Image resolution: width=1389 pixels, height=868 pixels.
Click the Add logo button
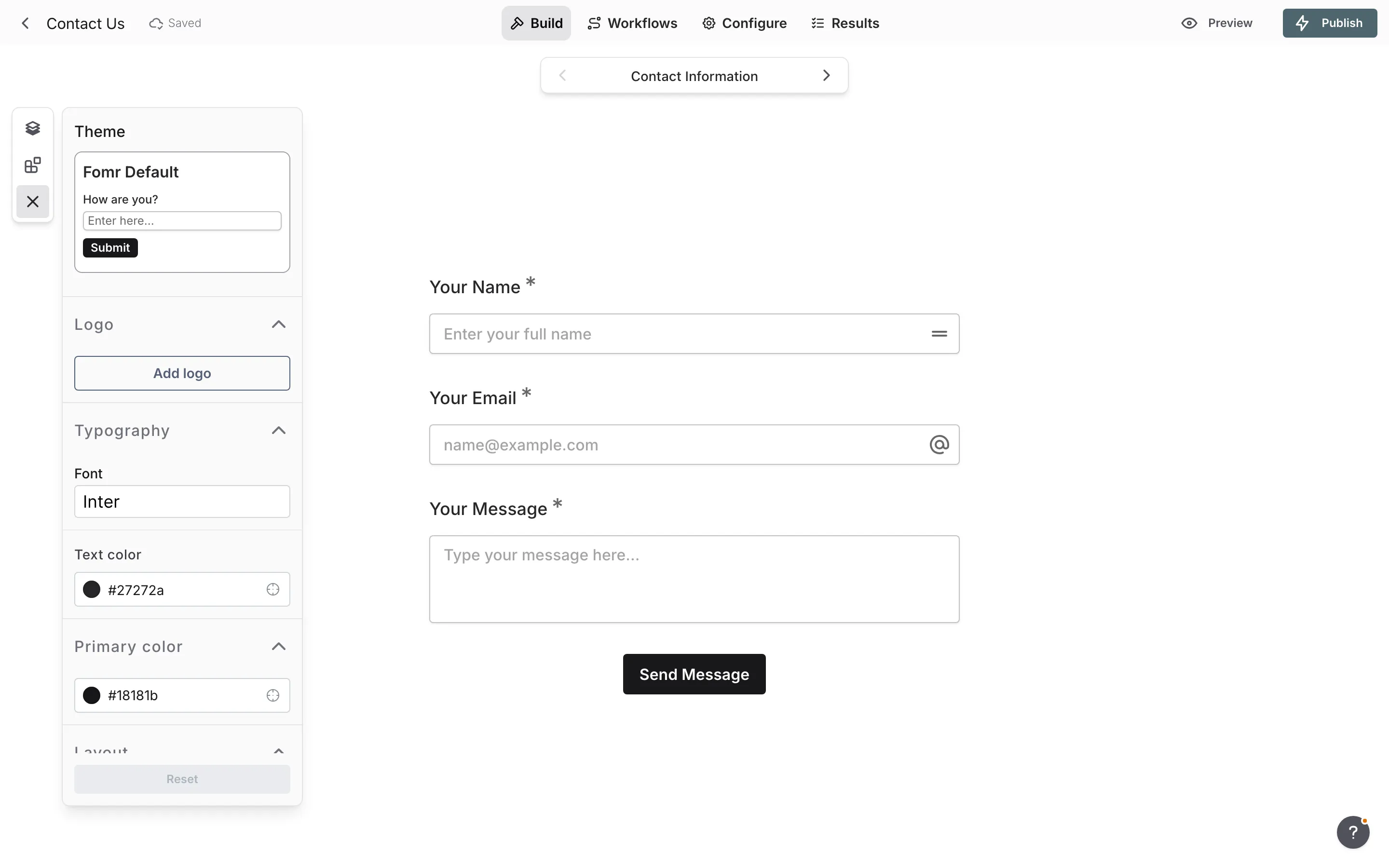tap(182, 373)
